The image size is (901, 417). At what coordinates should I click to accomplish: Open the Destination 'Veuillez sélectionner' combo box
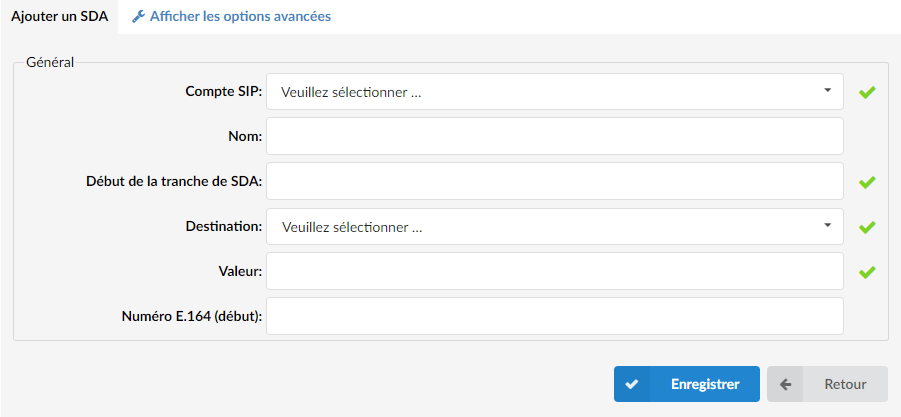pos(555,226)
